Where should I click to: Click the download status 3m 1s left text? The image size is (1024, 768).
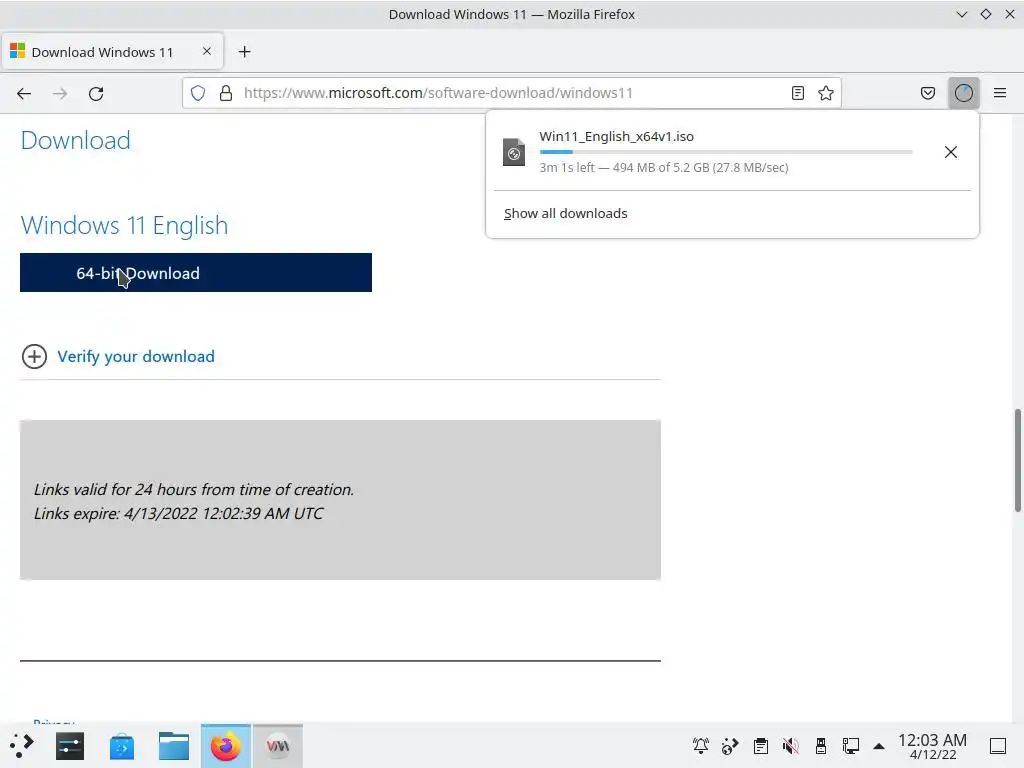pos(664,168)
